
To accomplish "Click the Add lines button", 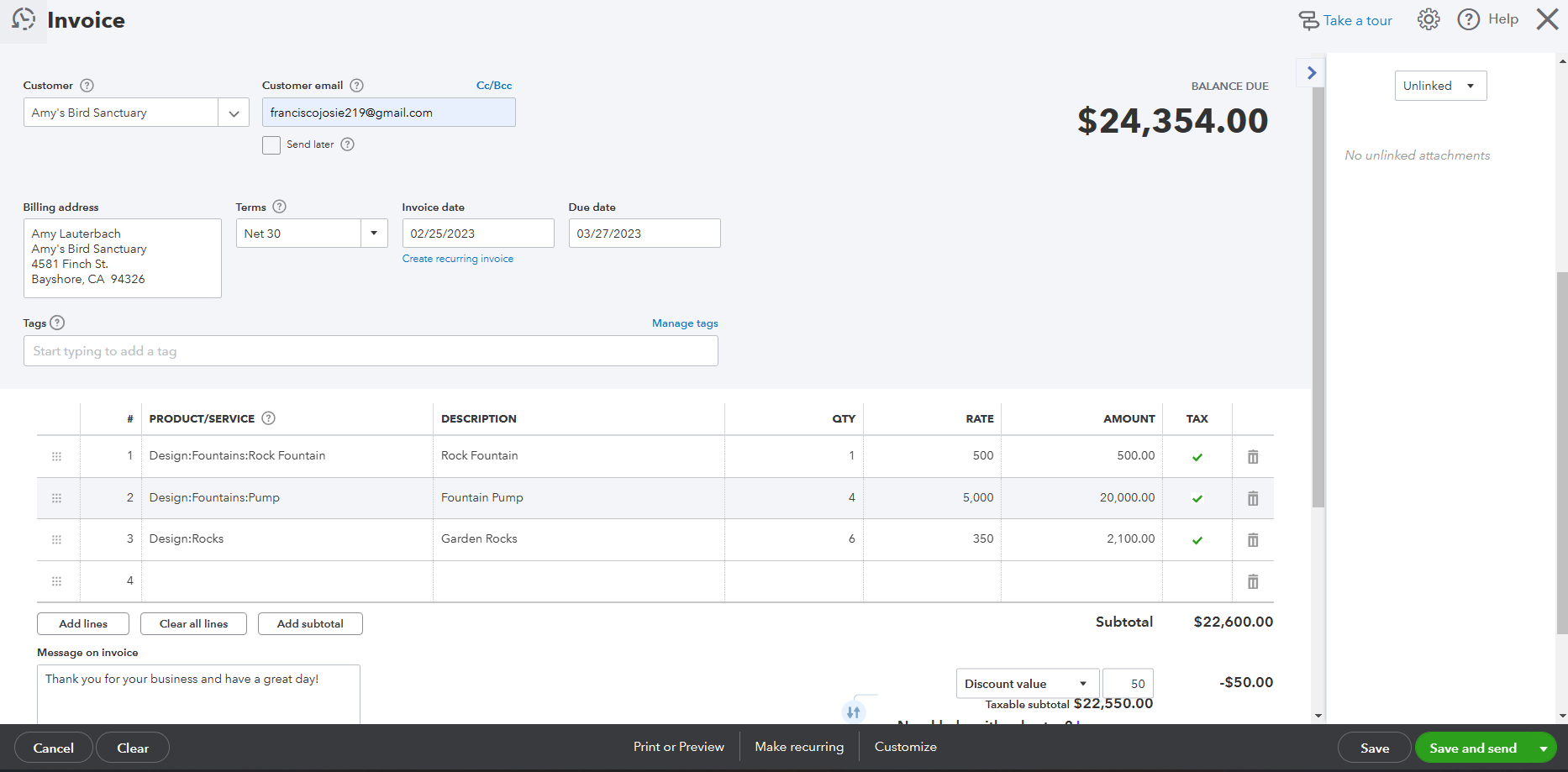I will pyautogui.click(x=83, y=623).
